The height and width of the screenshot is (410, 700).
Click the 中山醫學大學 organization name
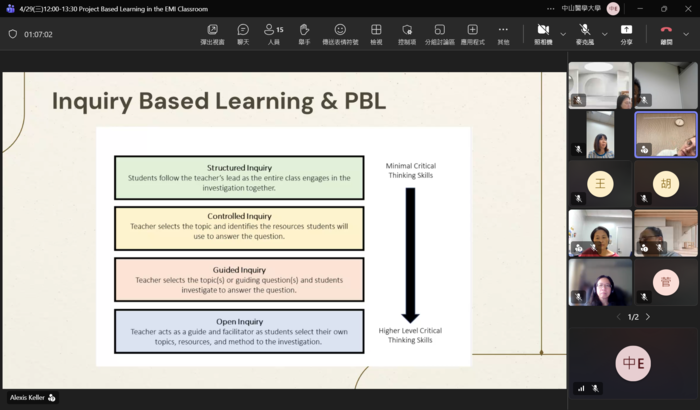coord(581,8)
